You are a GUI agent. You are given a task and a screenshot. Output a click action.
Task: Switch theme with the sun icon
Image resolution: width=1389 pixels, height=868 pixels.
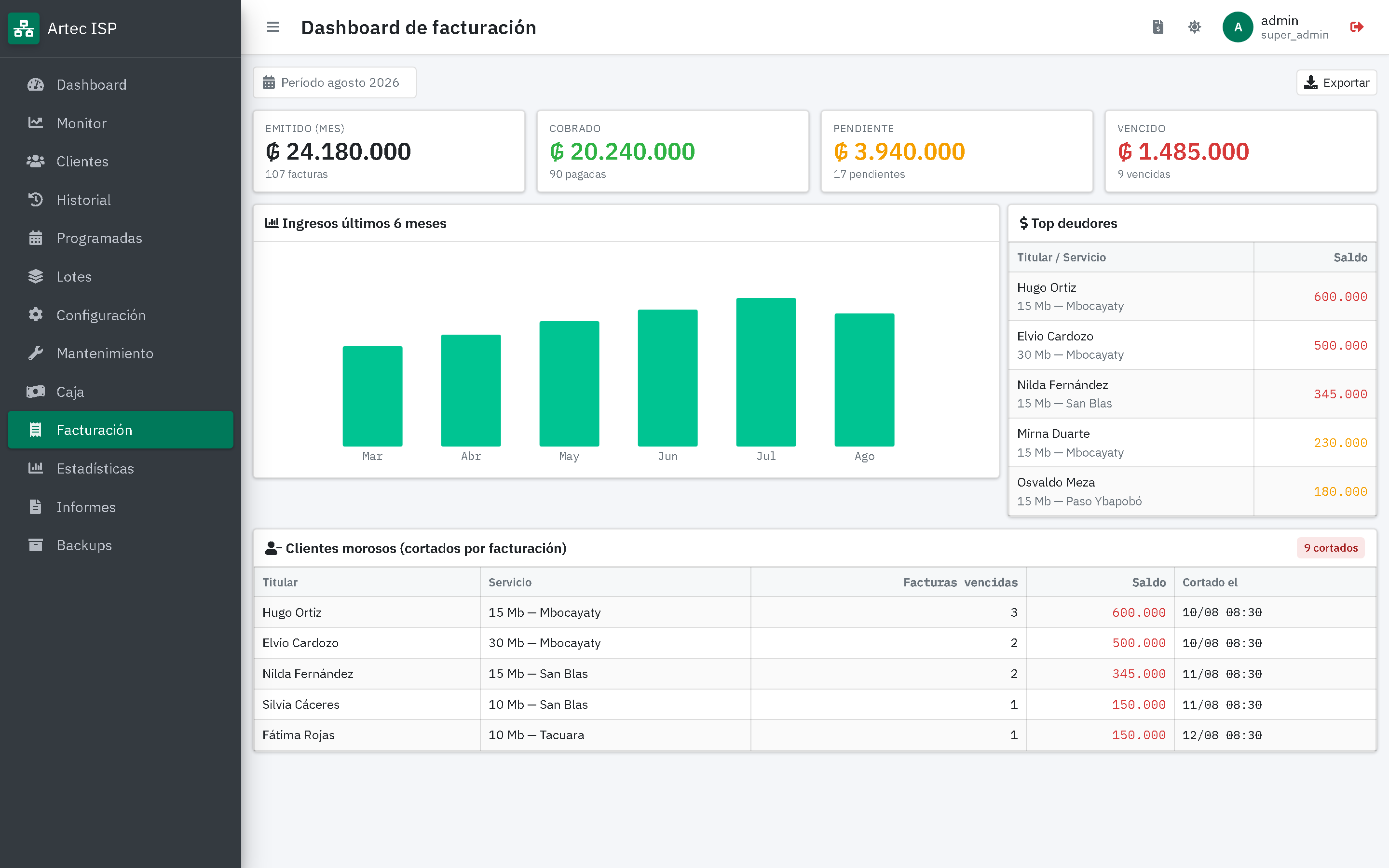pos(1195,27)
